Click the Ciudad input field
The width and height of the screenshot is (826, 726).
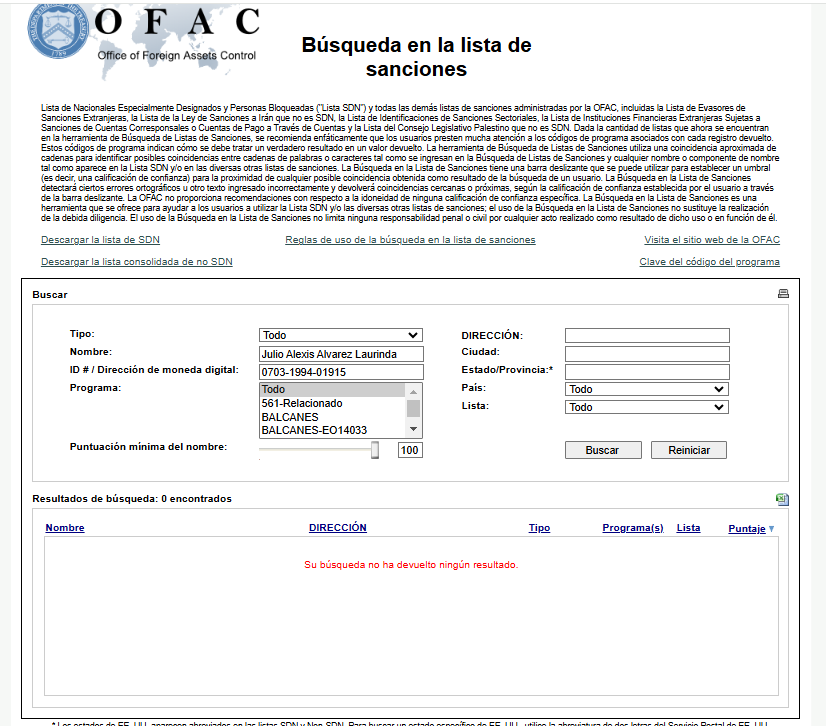[x=646, y=354]
